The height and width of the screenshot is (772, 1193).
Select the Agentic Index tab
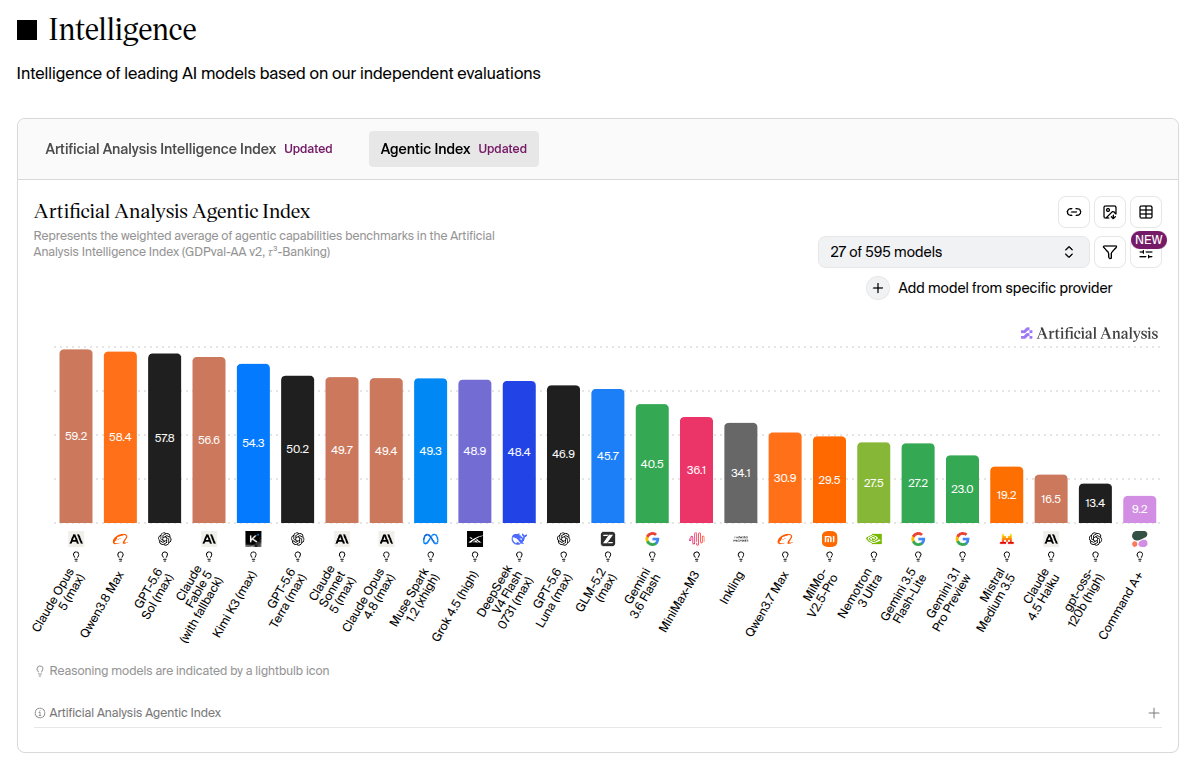(453, 149)
